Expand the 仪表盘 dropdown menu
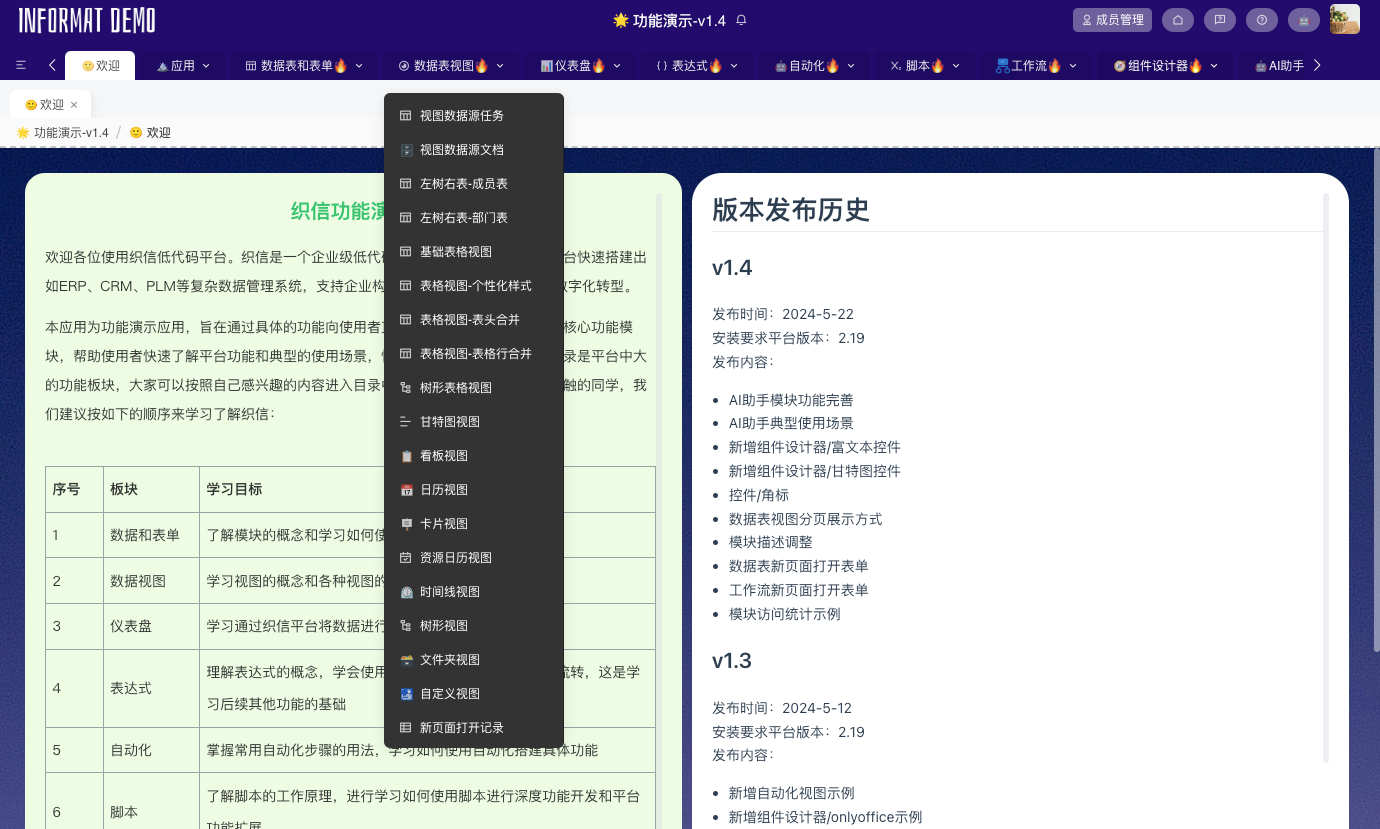 (x=580, y=66)
